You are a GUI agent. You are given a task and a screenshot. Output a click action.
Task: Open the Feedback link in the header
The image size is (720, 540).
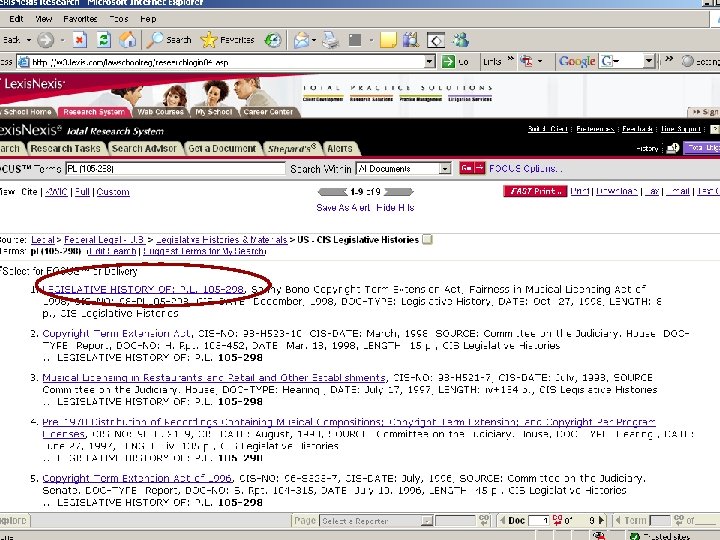click(x=637, y=129)
